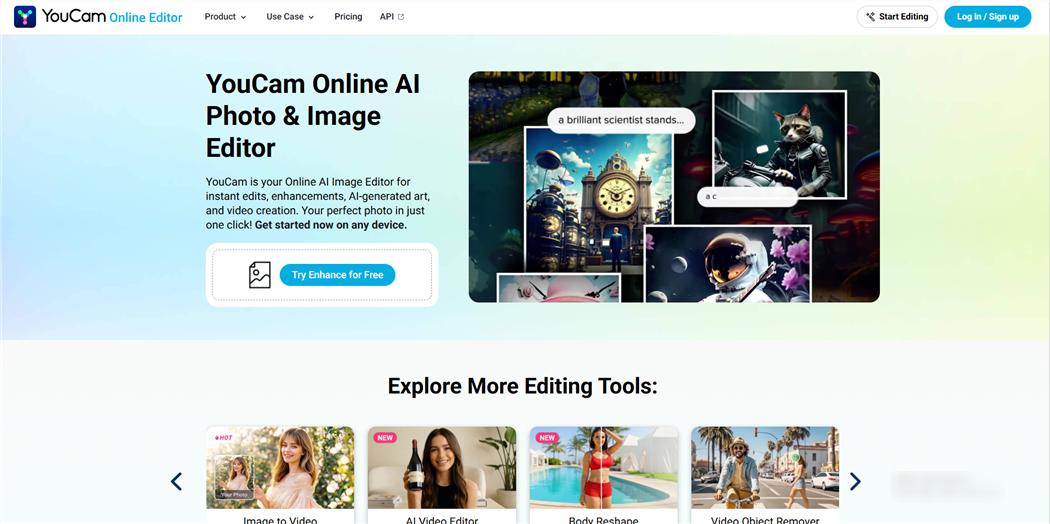1050x524 pixels.
Task: Click the 'a brilliant scientist stands...' prompt bubble
Action: tap(621, 120)
